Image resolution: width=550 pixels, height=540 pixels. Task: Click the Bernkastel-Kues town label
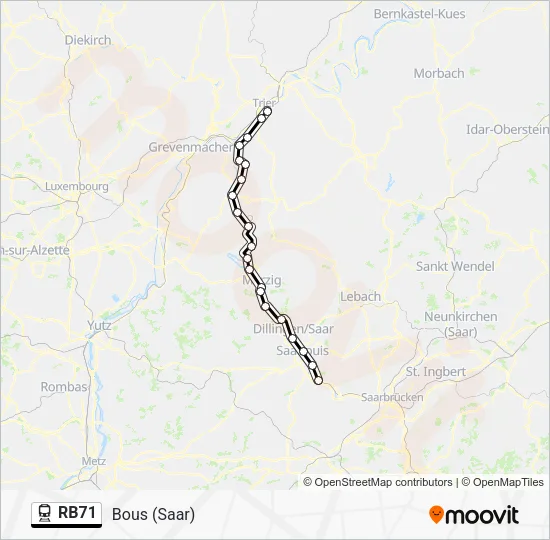[x=420, y=14]
